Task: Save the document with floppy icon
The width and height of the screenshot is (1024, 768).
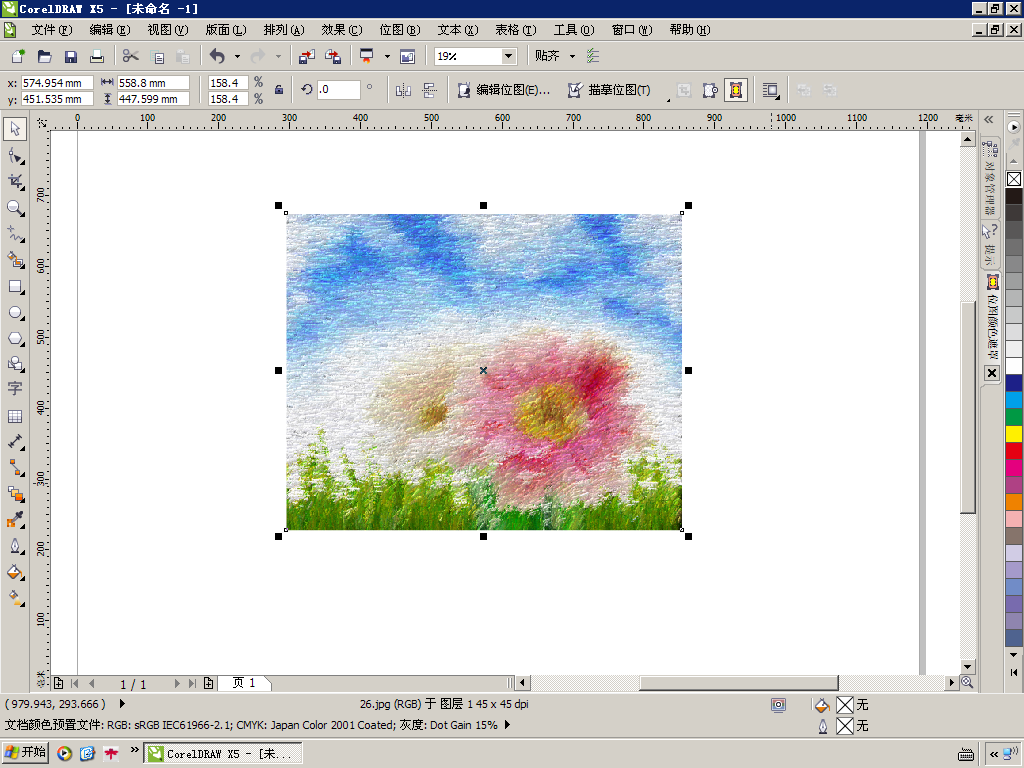Action: click(71, 56)
